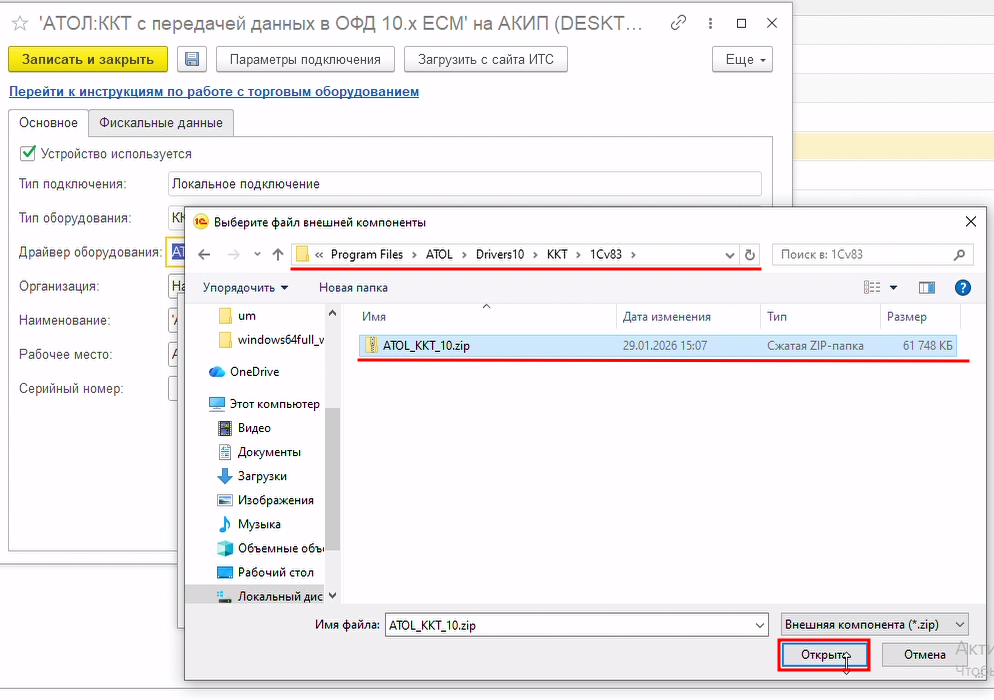Image resolution: width=994 pixels, height=700 pixels.
Task: Expand the Имя файла combo box list
Action: tap(759, 625)
